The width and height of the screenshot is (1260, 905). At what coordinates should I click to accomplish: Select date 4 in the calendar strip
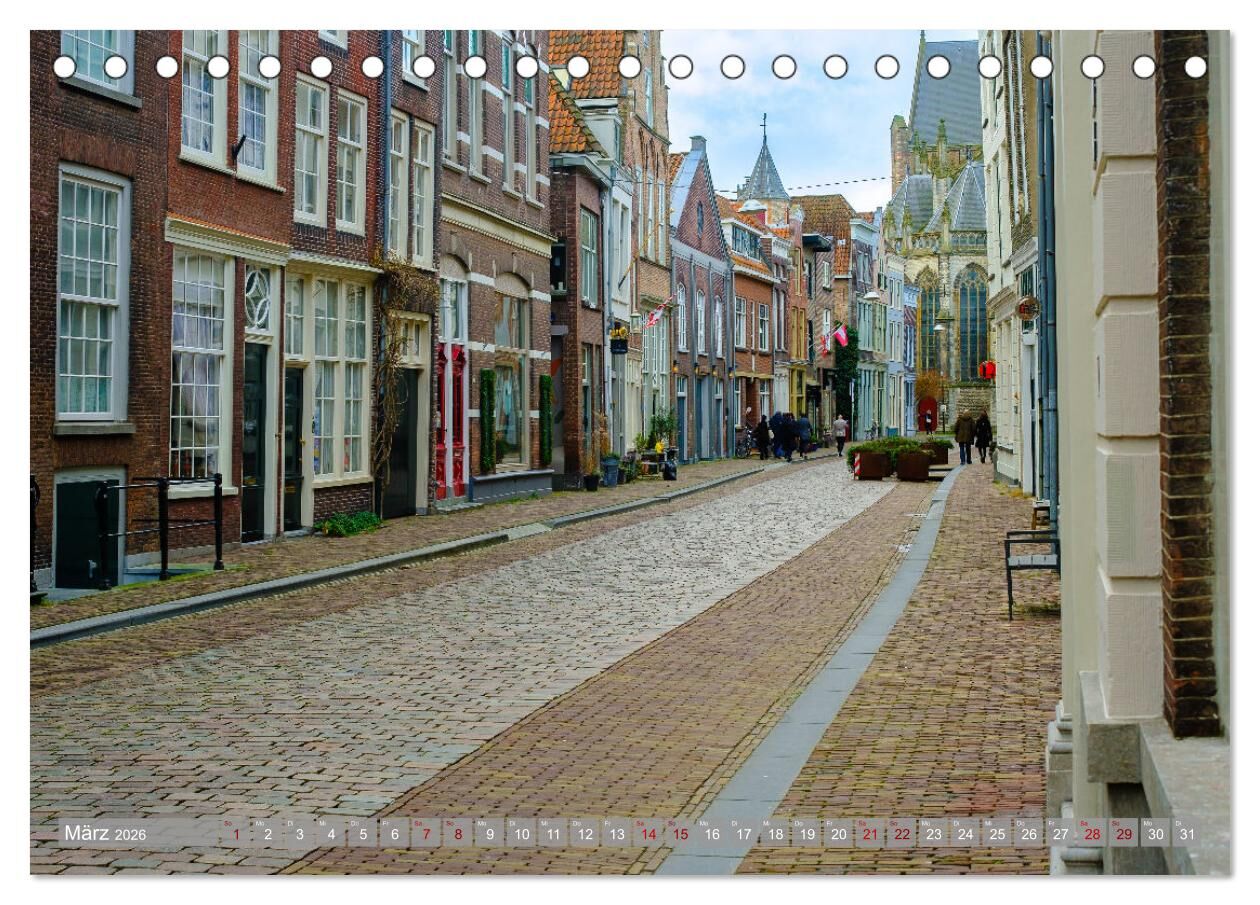point(330,833)
